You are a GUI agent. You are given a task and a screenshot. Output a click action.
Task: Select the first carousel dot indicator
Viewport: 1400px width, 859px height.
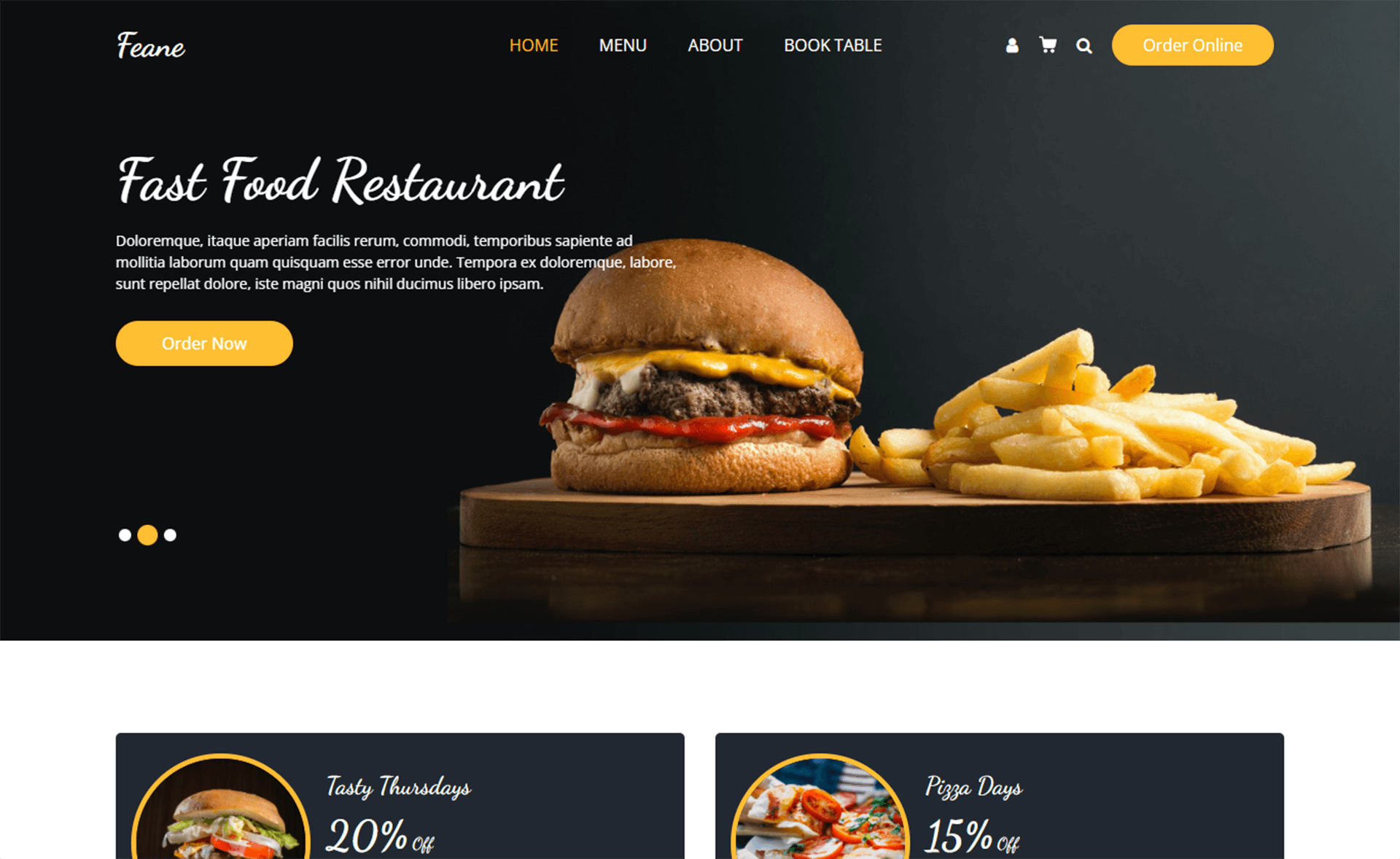tap(124, 534)
